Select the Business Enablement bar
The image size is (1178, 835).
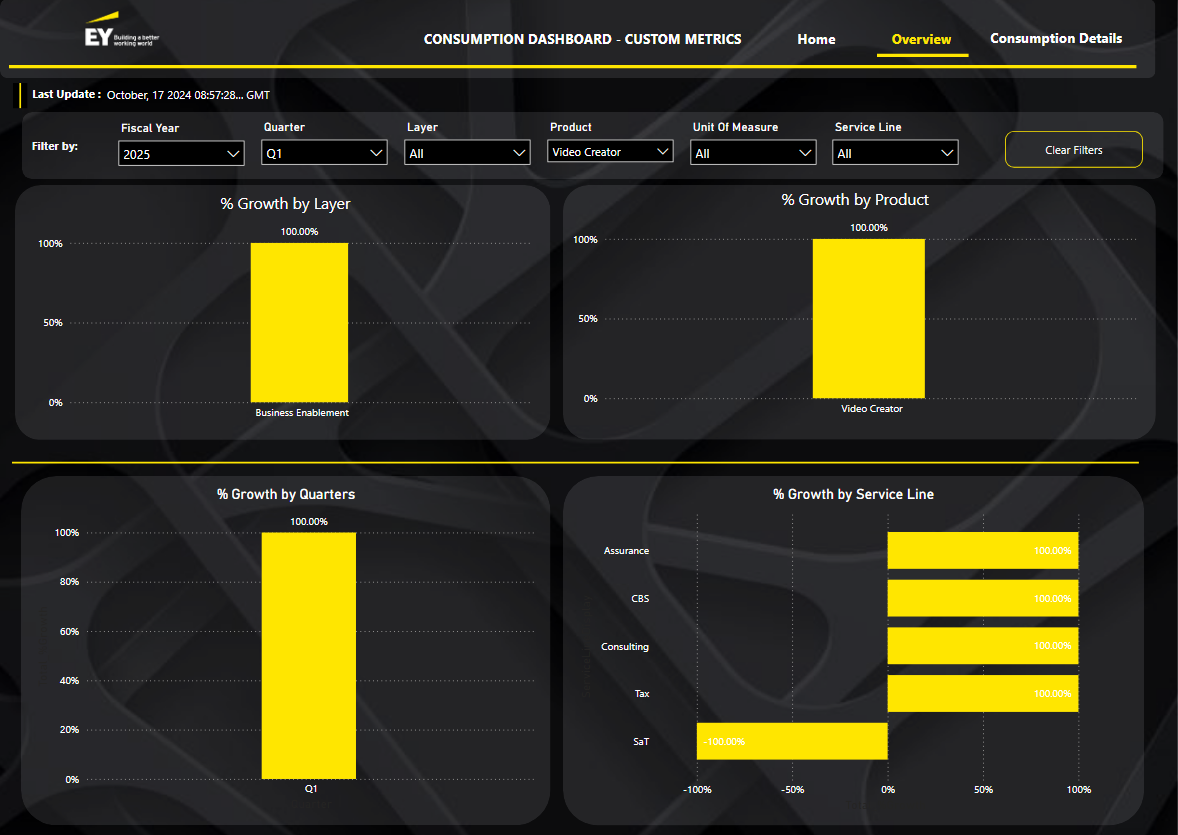[299, 322]
